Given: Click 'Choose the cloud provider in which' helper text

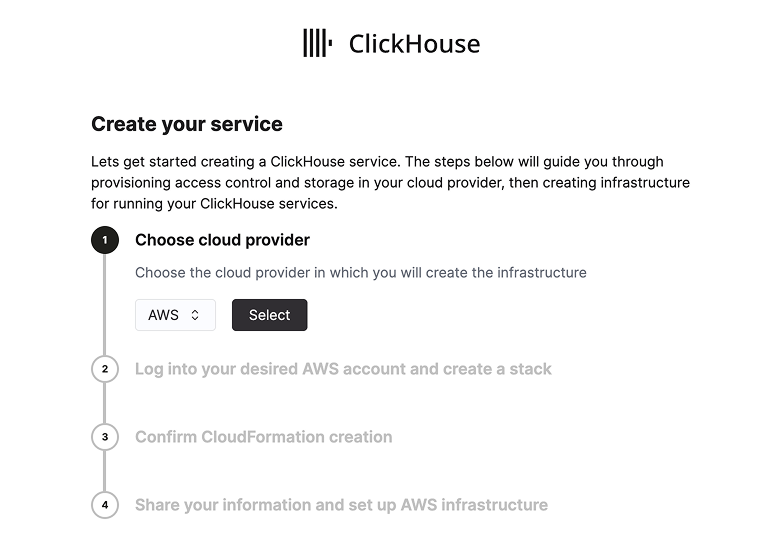Looking at the screenshot, I should 360,272.
